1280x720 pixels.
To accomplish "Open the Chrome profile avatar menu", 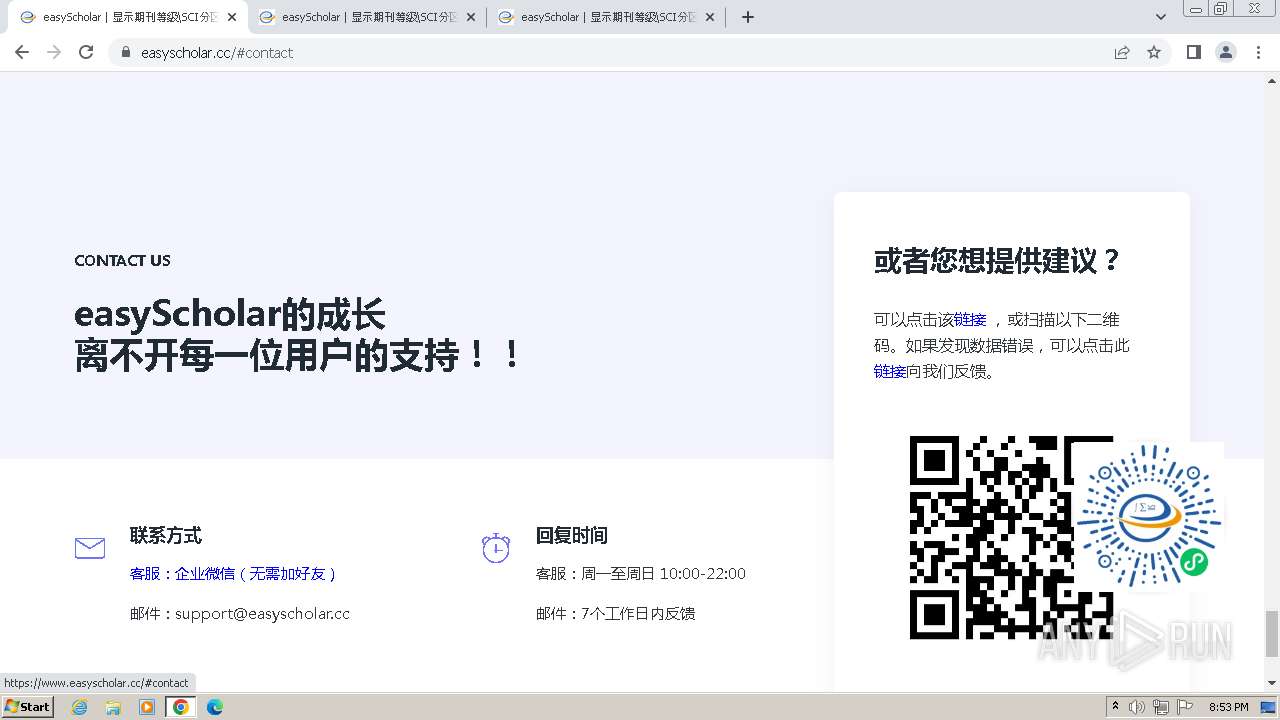I will (x=1226, y=52).
